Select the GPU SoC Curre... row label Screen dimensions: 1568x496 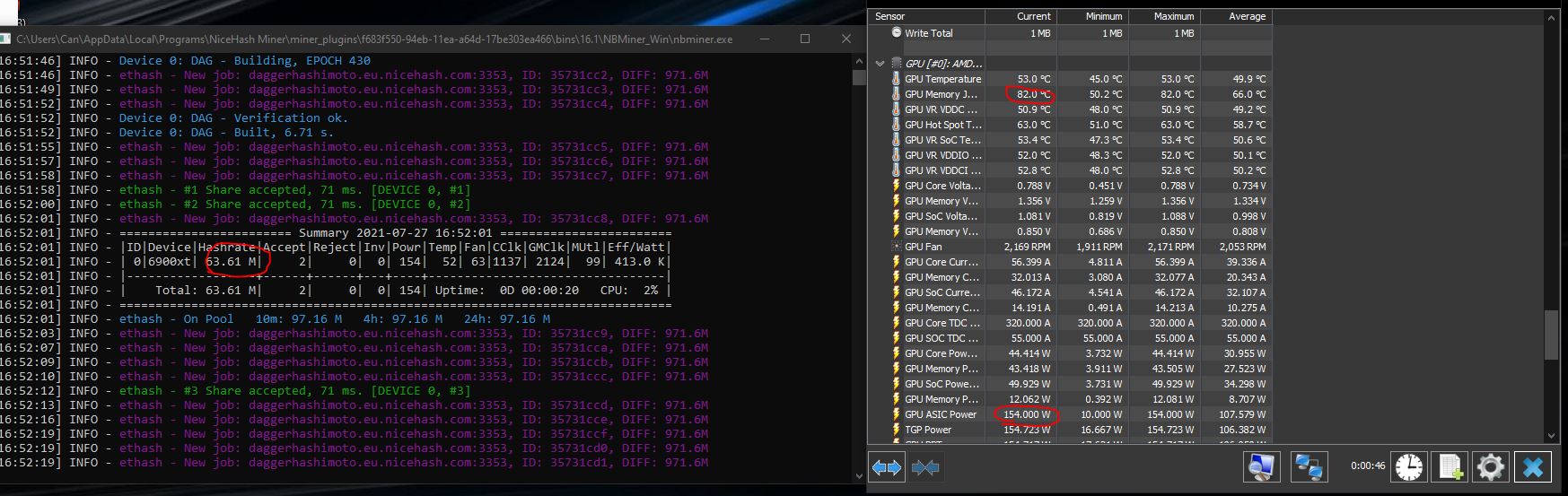coord(942,292)
